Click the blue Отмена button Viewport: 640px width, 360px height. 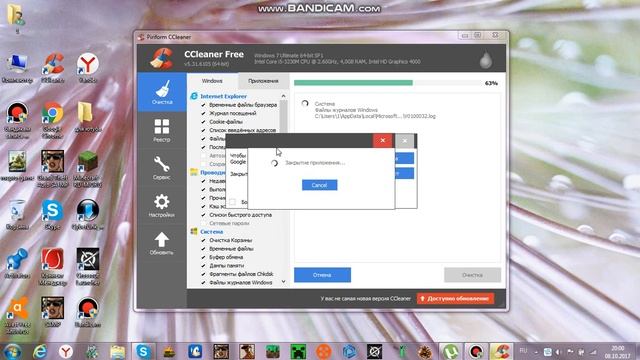pos(322,275)
